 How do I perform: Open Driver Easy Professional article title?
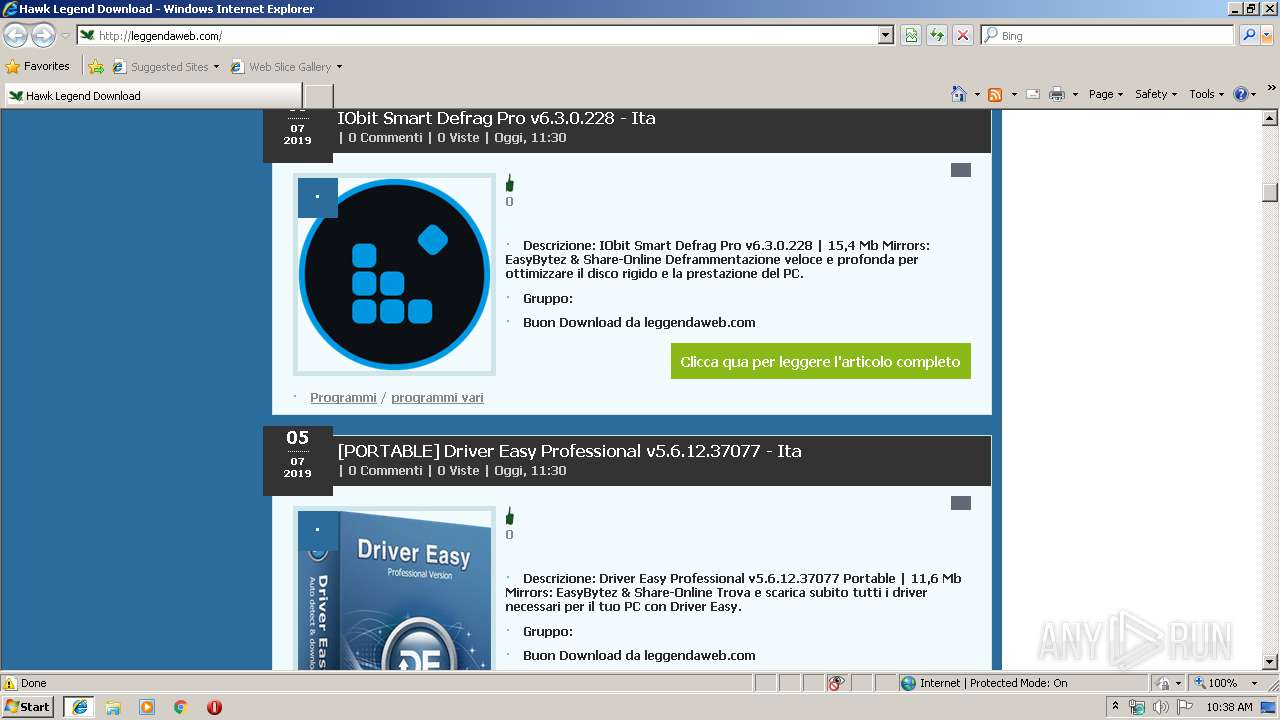click(570, 451)
